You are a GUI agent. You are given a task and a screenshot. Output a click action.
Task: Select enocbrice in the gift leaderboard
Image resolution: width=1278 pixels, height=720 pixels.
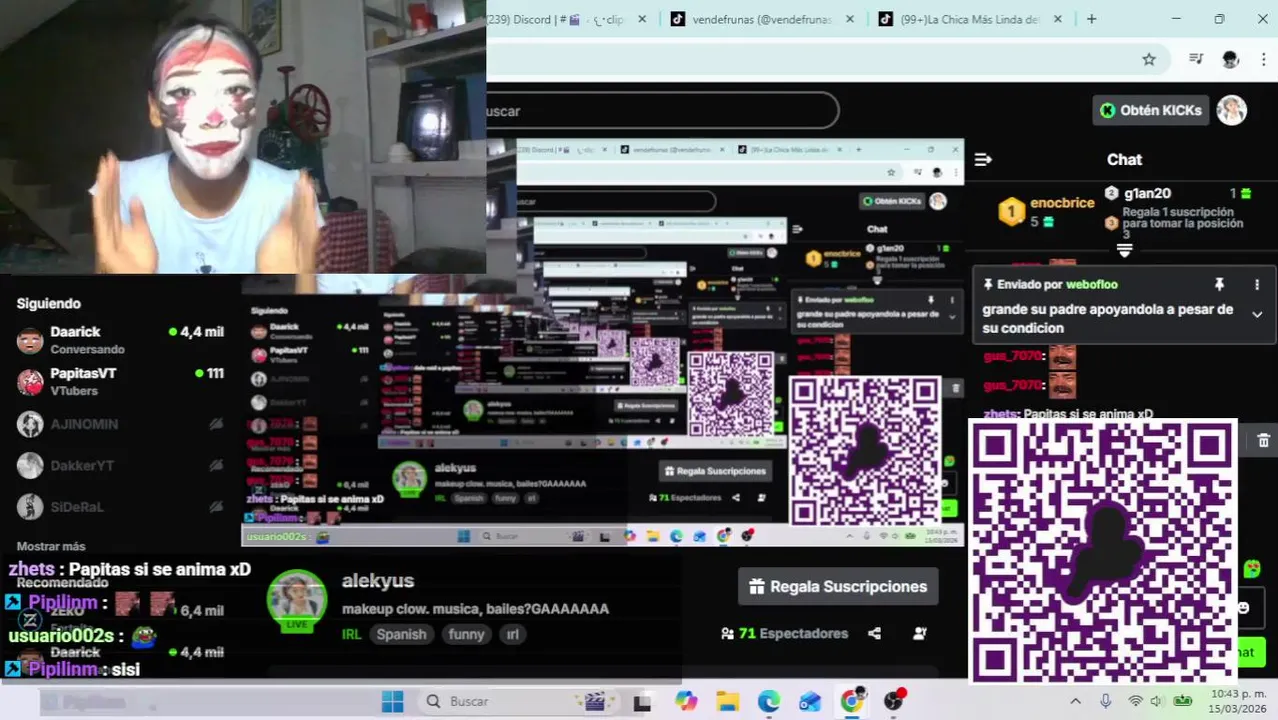coord(1062,203)
